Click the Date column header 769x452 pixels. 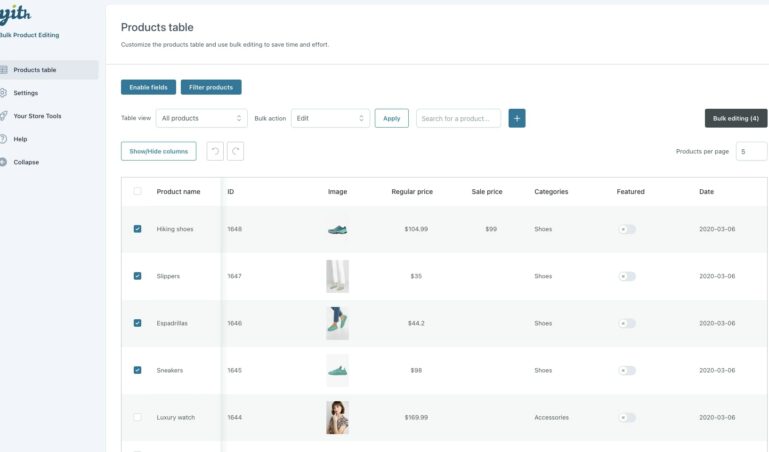point(706,191)
